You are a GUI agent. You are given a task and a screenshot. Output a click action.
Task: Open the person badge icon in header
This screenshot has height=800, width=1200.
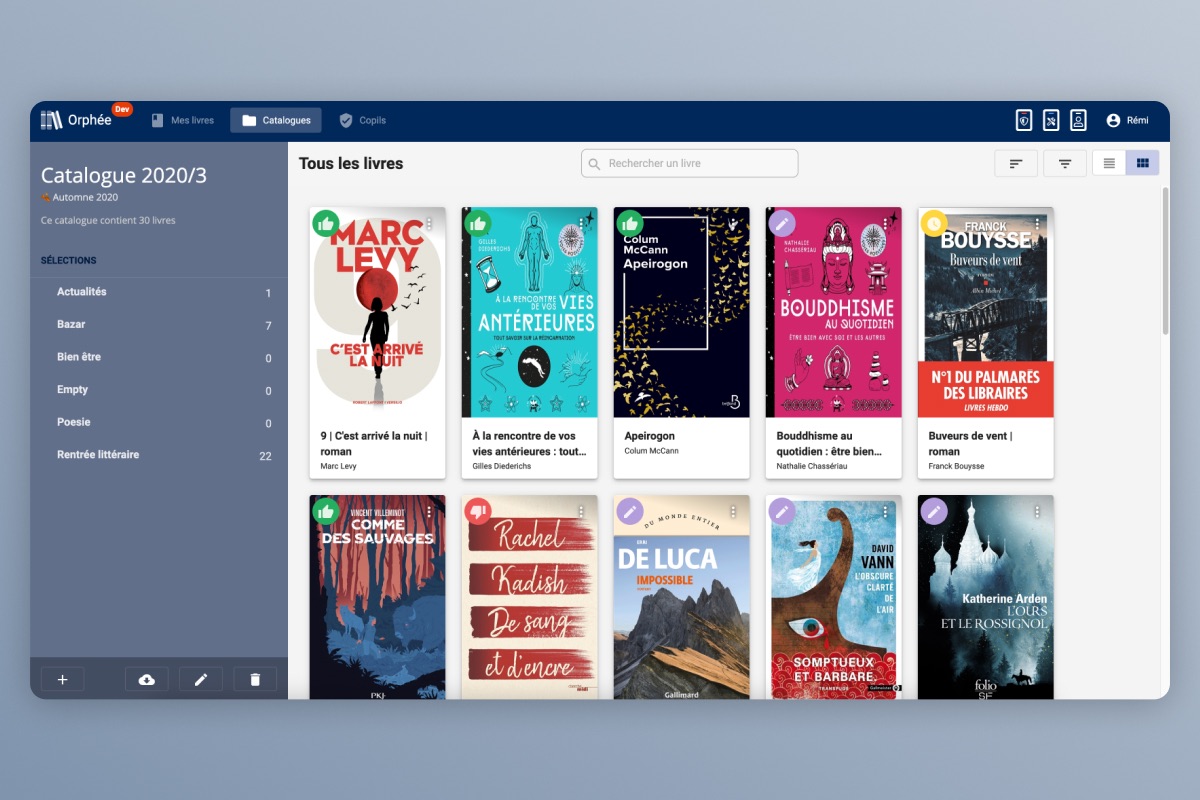pos(1078,120)
